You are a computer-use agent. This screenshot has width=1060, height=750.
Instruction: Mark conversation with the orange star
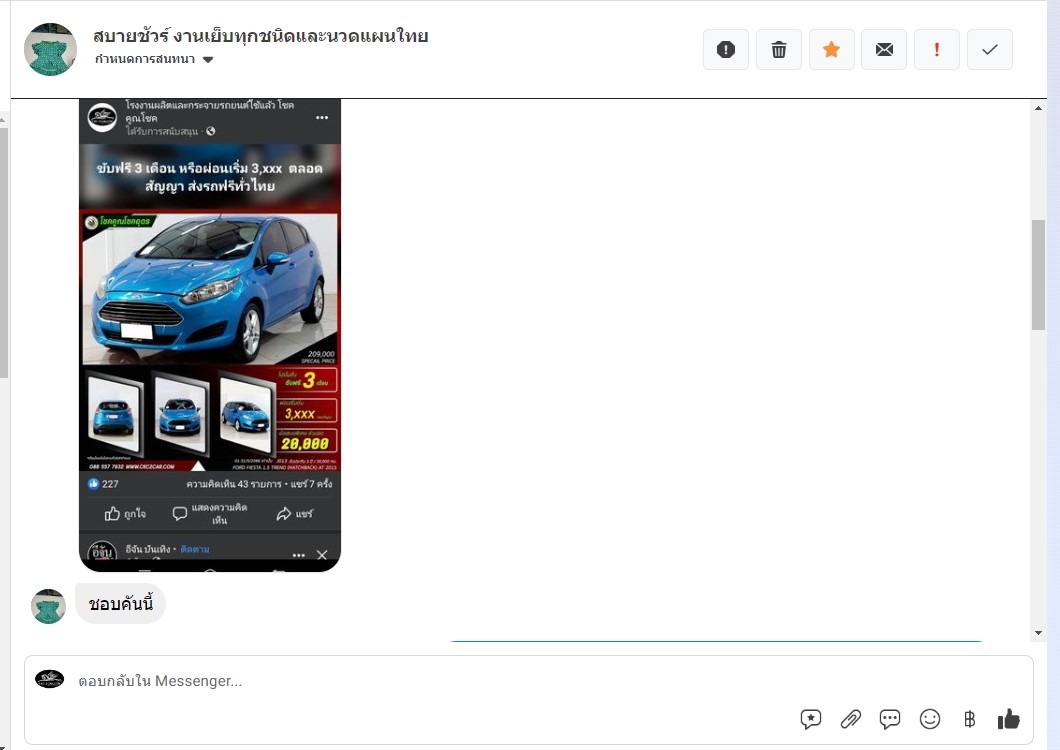tap(832, 49)
